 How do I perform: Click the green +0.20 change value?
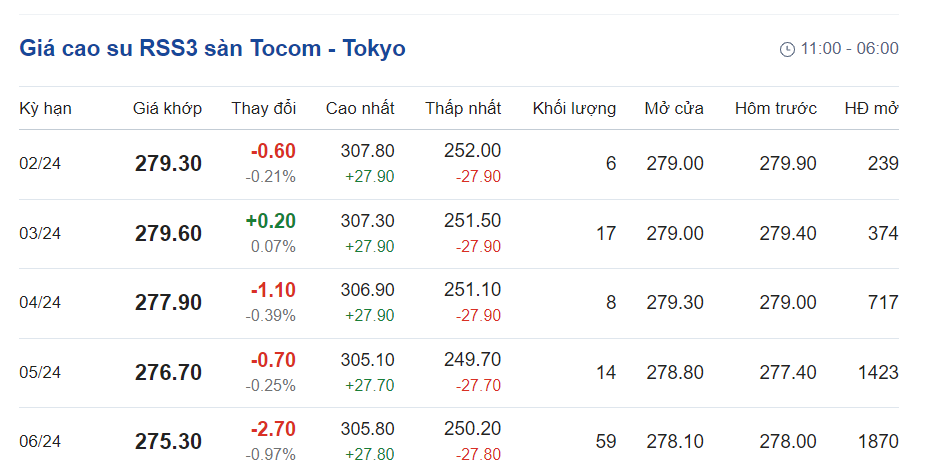[x=270, y=221]
